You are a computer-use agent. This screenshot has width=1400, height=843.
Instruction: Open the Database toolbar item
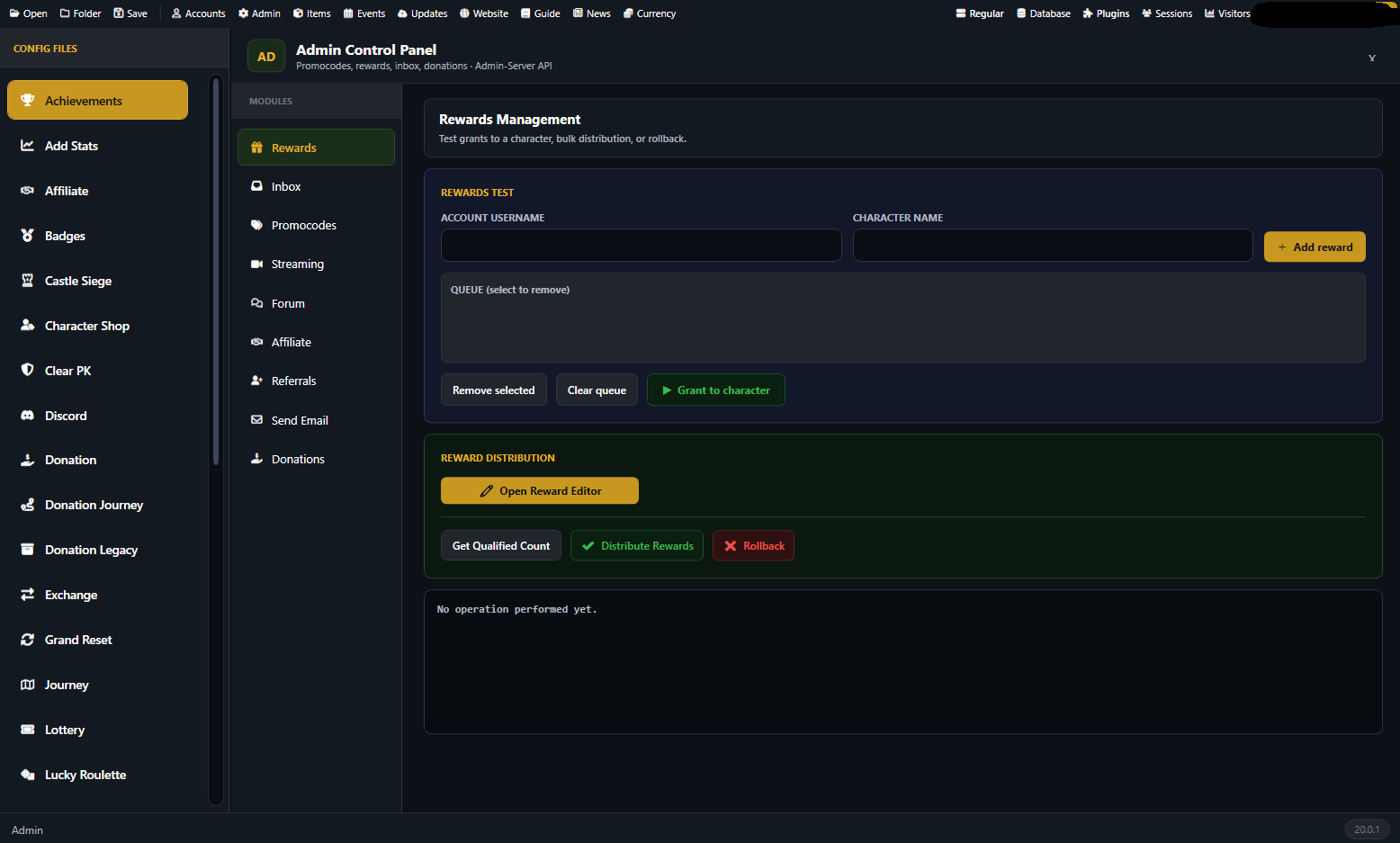(1043, 13)
